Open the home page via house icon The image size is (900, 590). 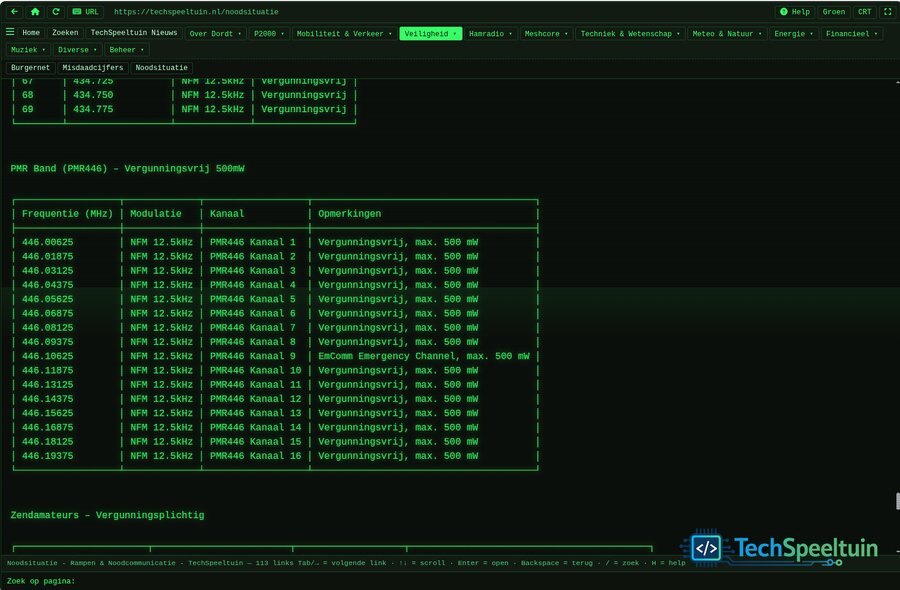(35, 11)
